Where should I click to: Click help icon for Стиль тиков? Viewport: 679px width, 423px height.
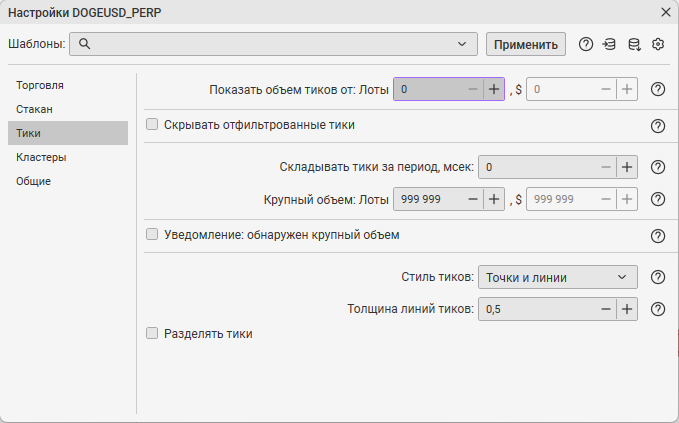[x=658, y=277]
